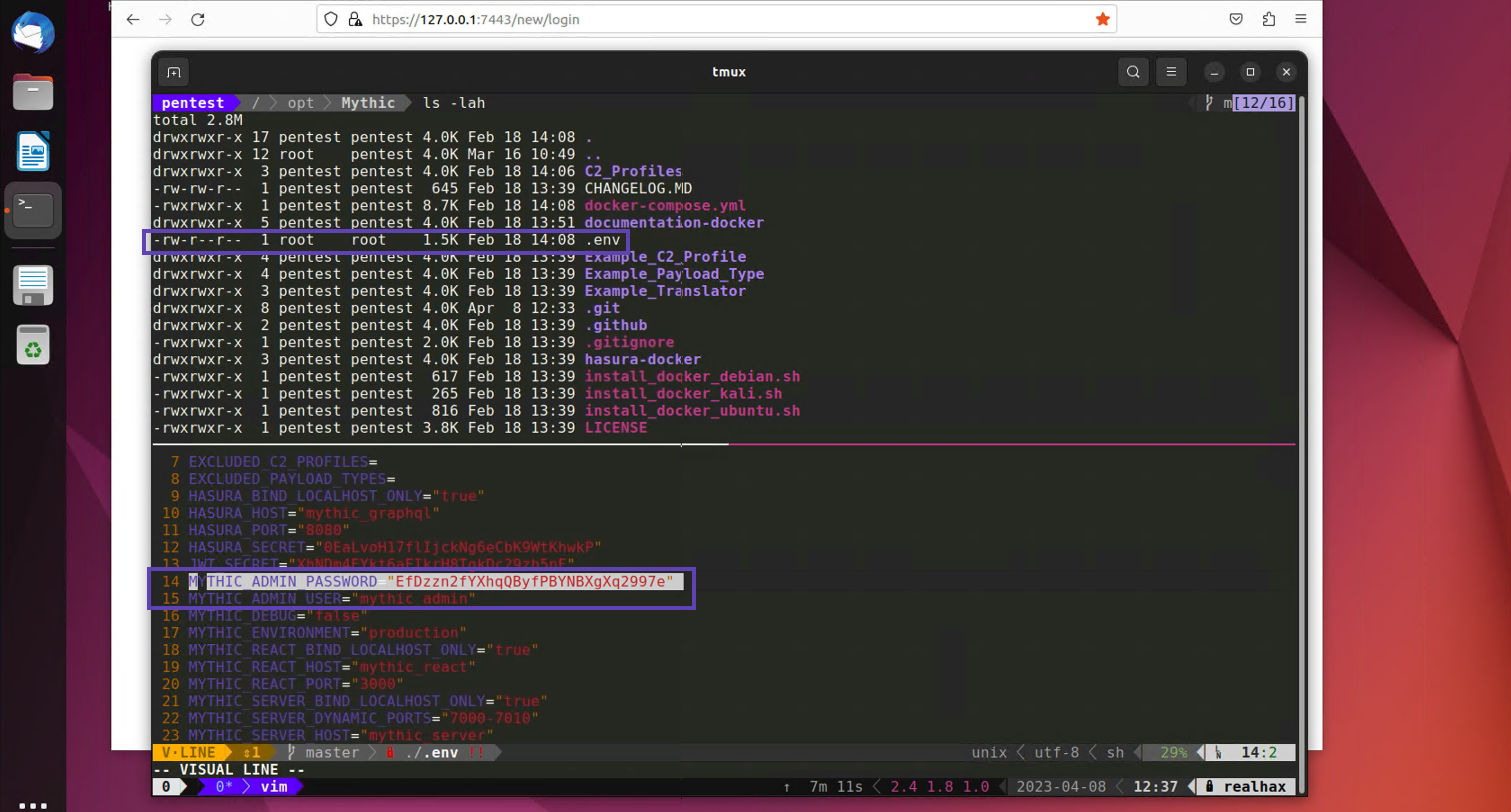Click the lock icon in address bar
Image resolution: width=1511 pixels, height=812 pixels.
coord(354,19)
